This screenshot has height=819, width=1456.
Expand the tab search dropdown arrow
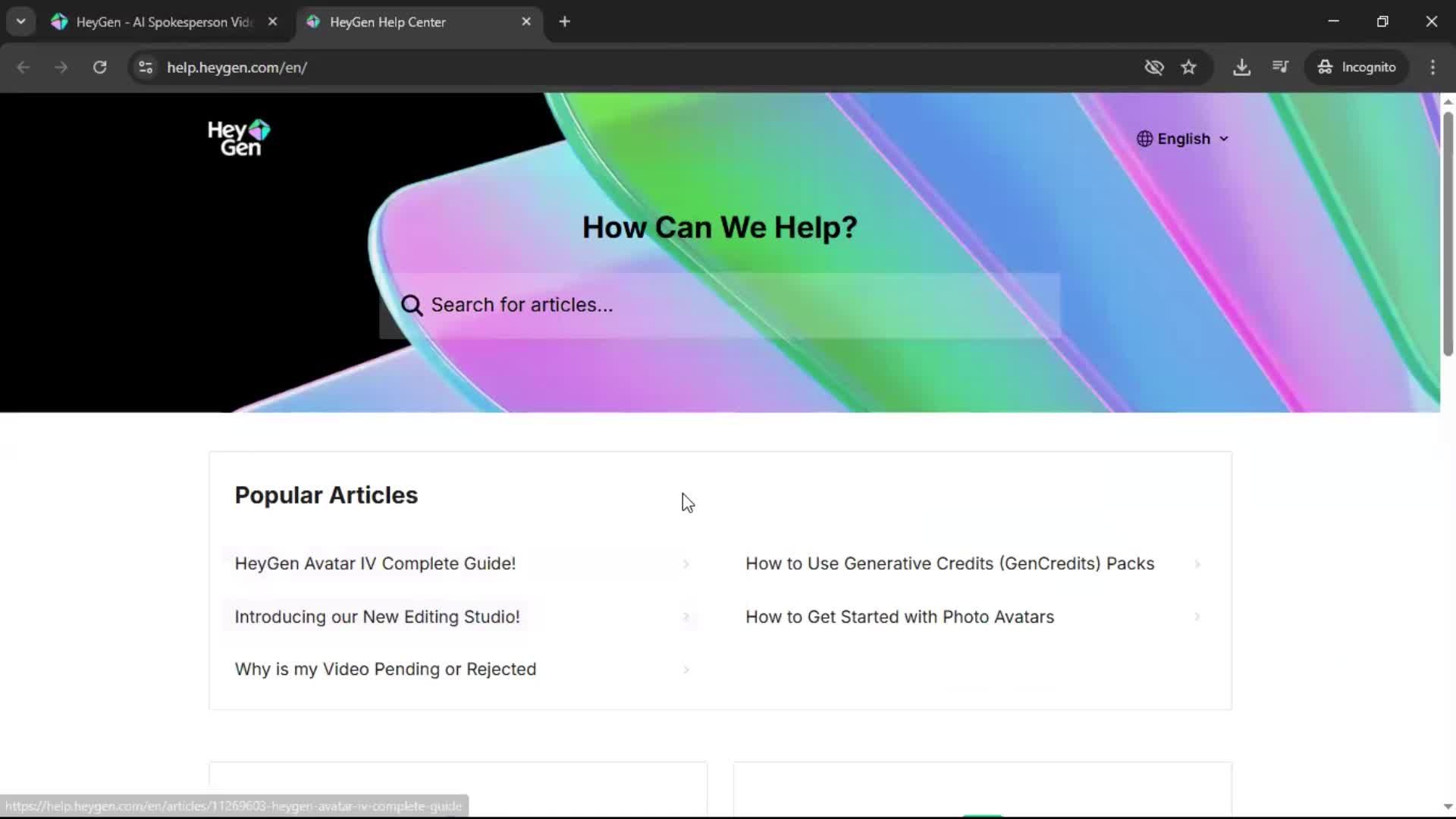[x=20, y=22]
